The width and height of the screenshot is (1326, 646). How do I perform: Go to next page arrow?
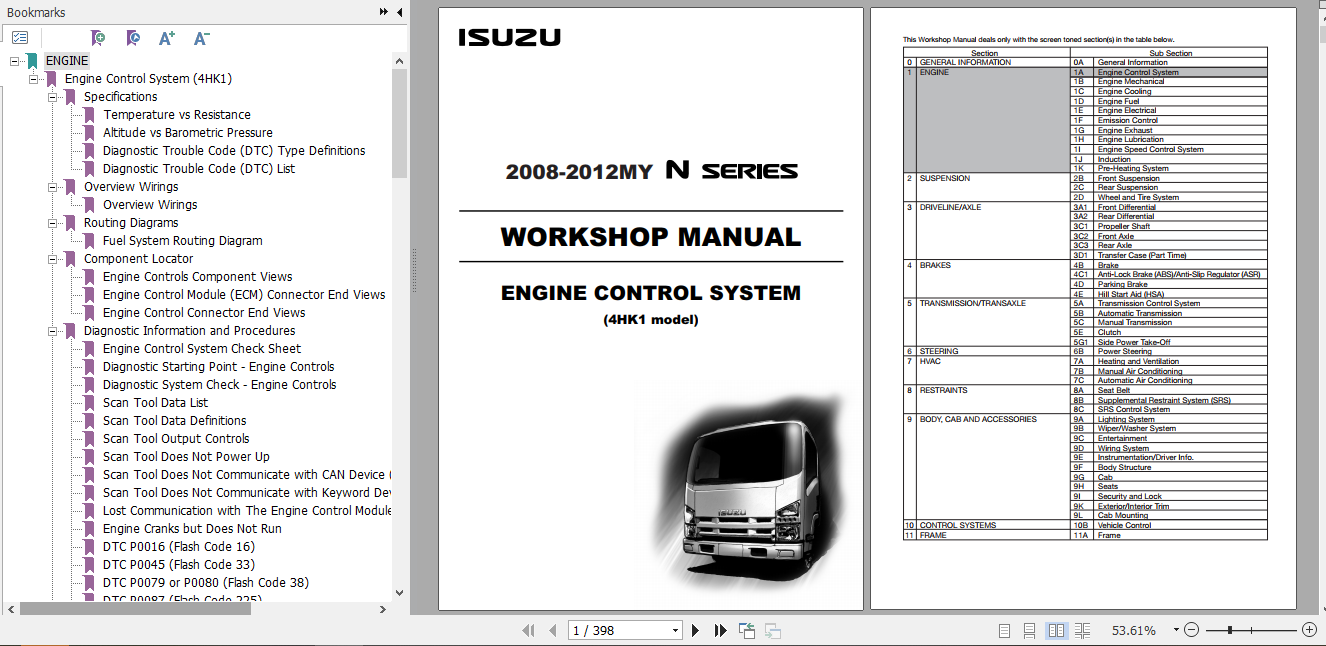click(696, 630)
